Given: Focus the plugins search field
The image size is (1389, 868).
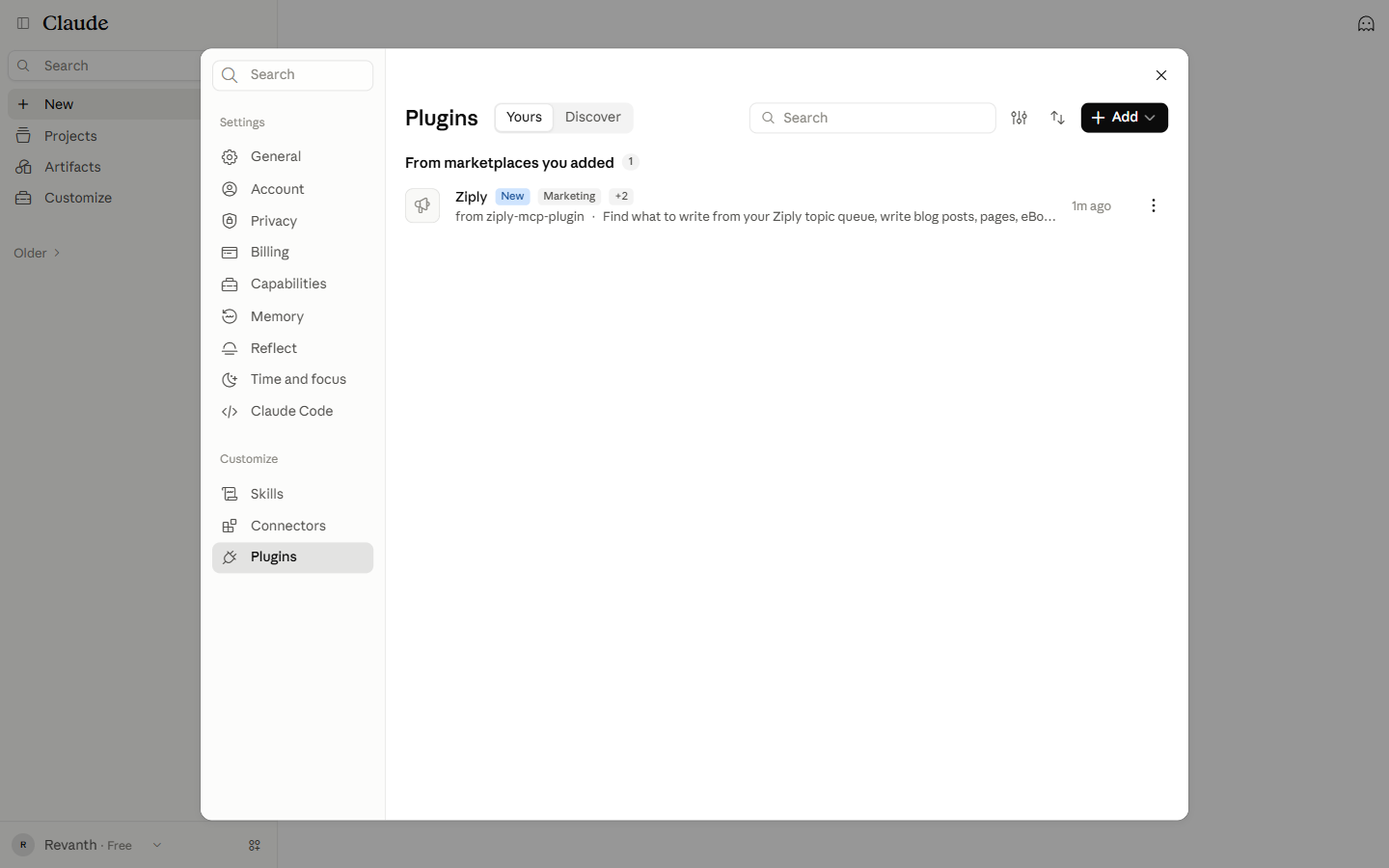Looking at the screenshot, I should pos(872,118).
